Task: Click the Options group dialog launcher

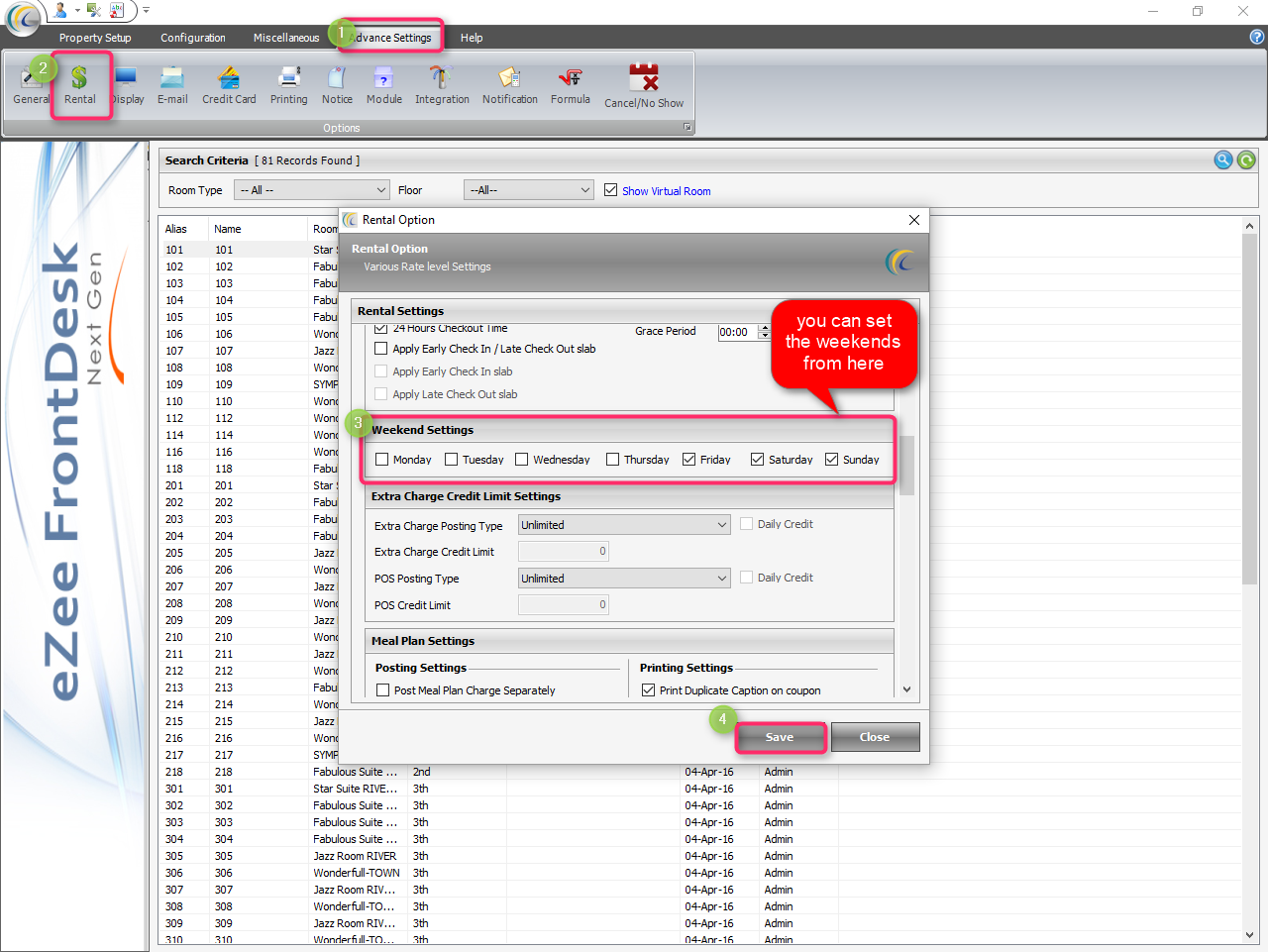Action: pos(687,128)
